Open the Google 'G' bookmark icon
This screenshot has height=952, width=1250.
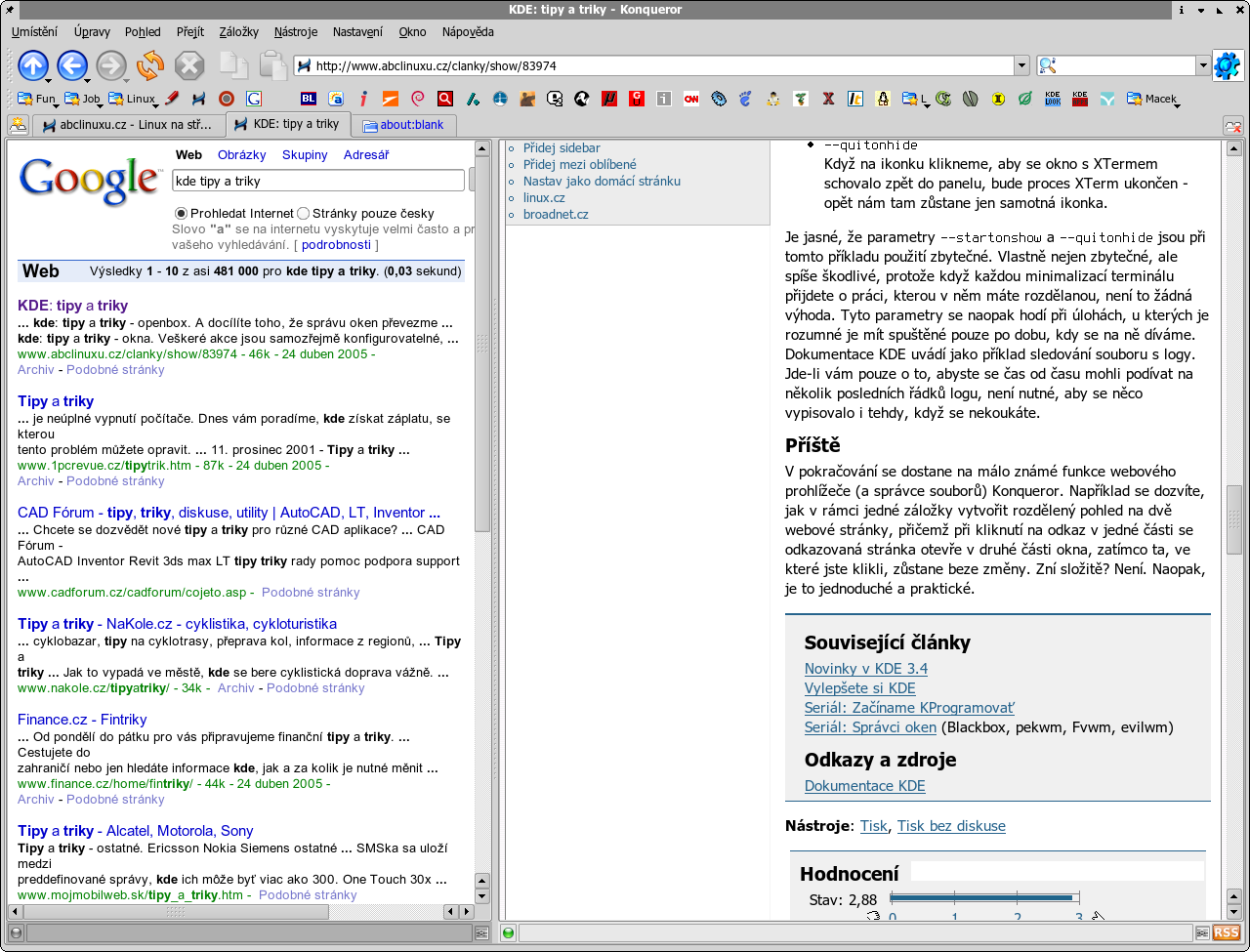[x=254, y=98]
